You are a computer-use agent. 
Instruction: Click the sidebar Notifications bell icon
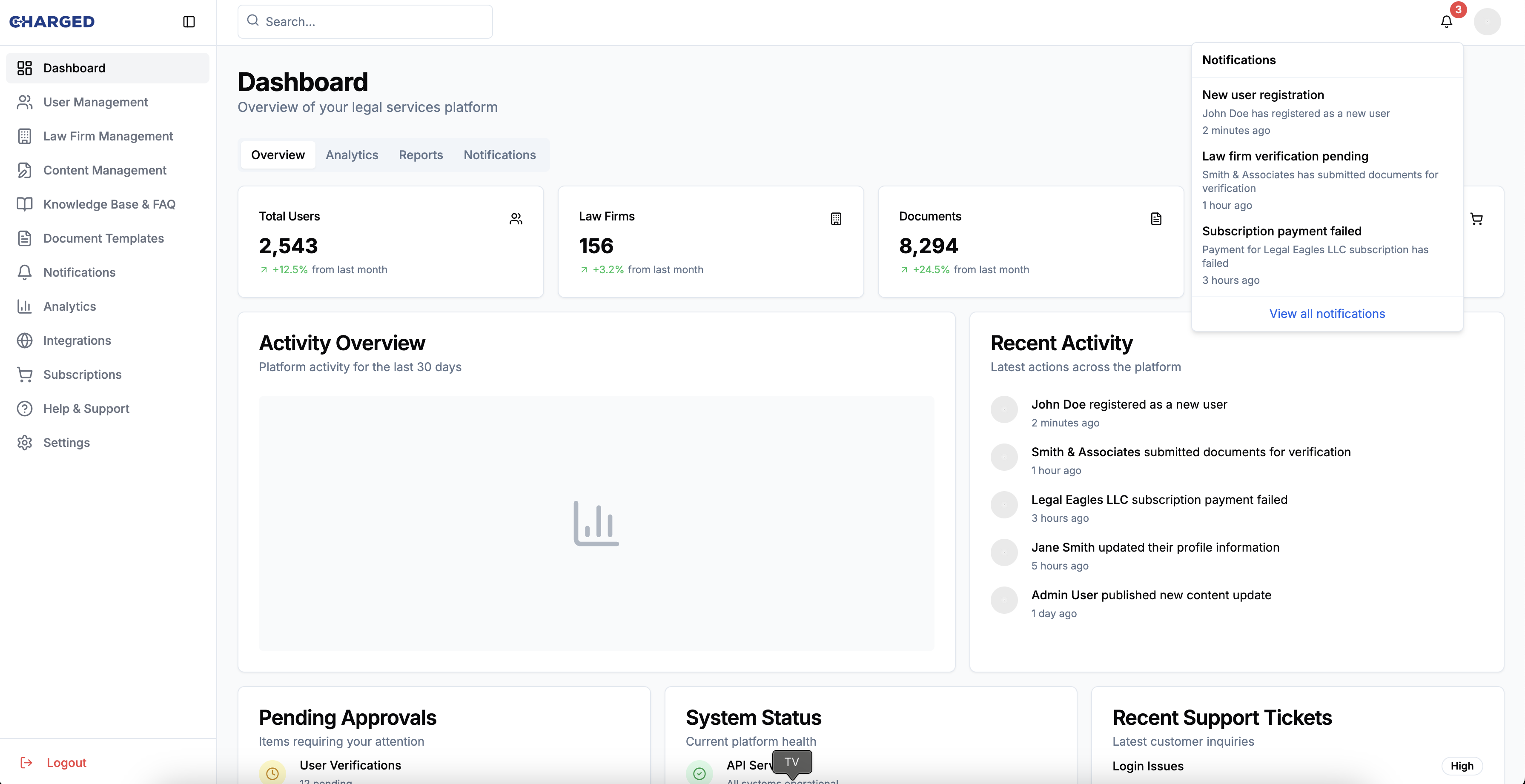(x=24, y=272)
